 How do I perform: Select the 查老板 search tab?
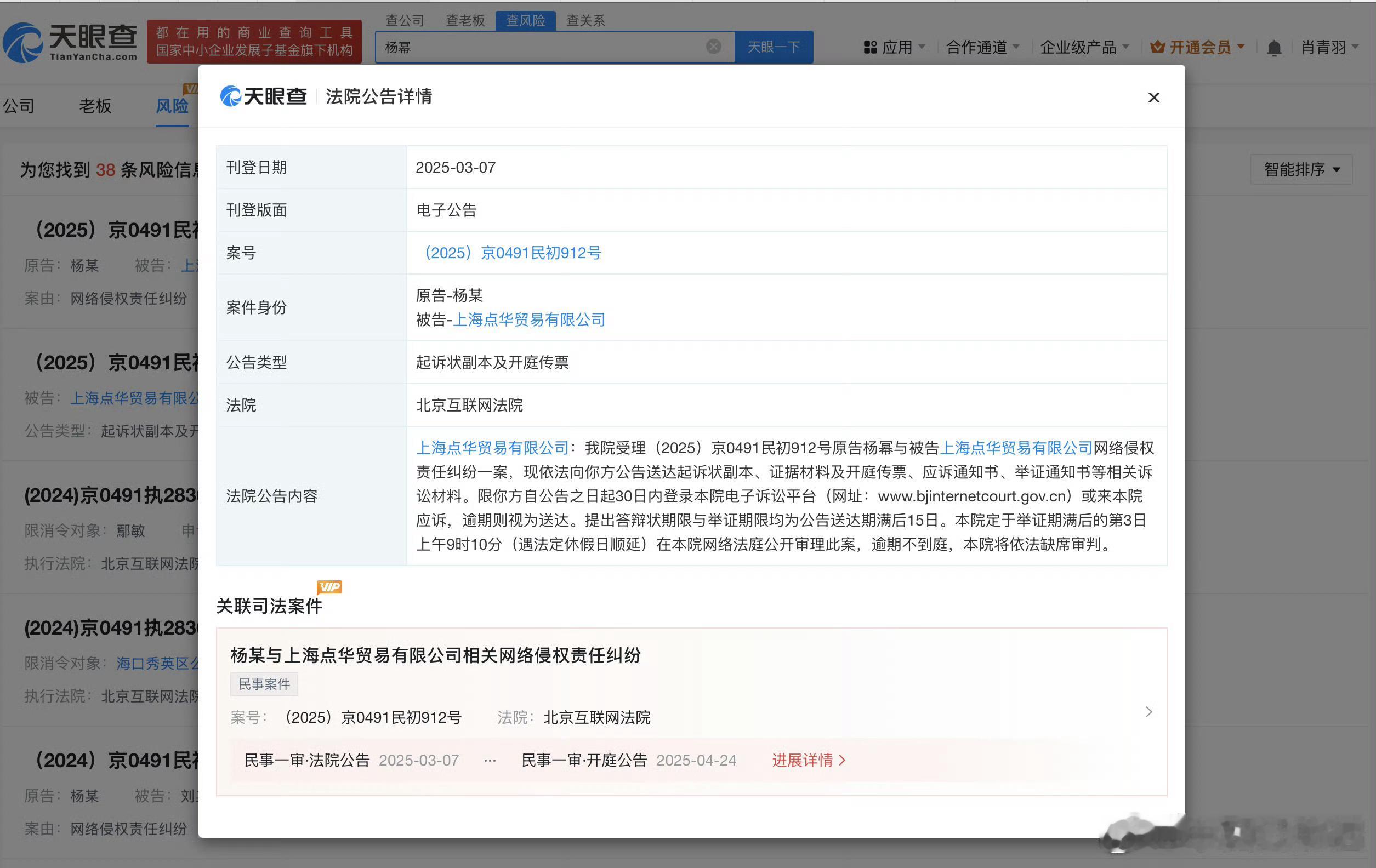pyautogui.click(x=465, y=21)
